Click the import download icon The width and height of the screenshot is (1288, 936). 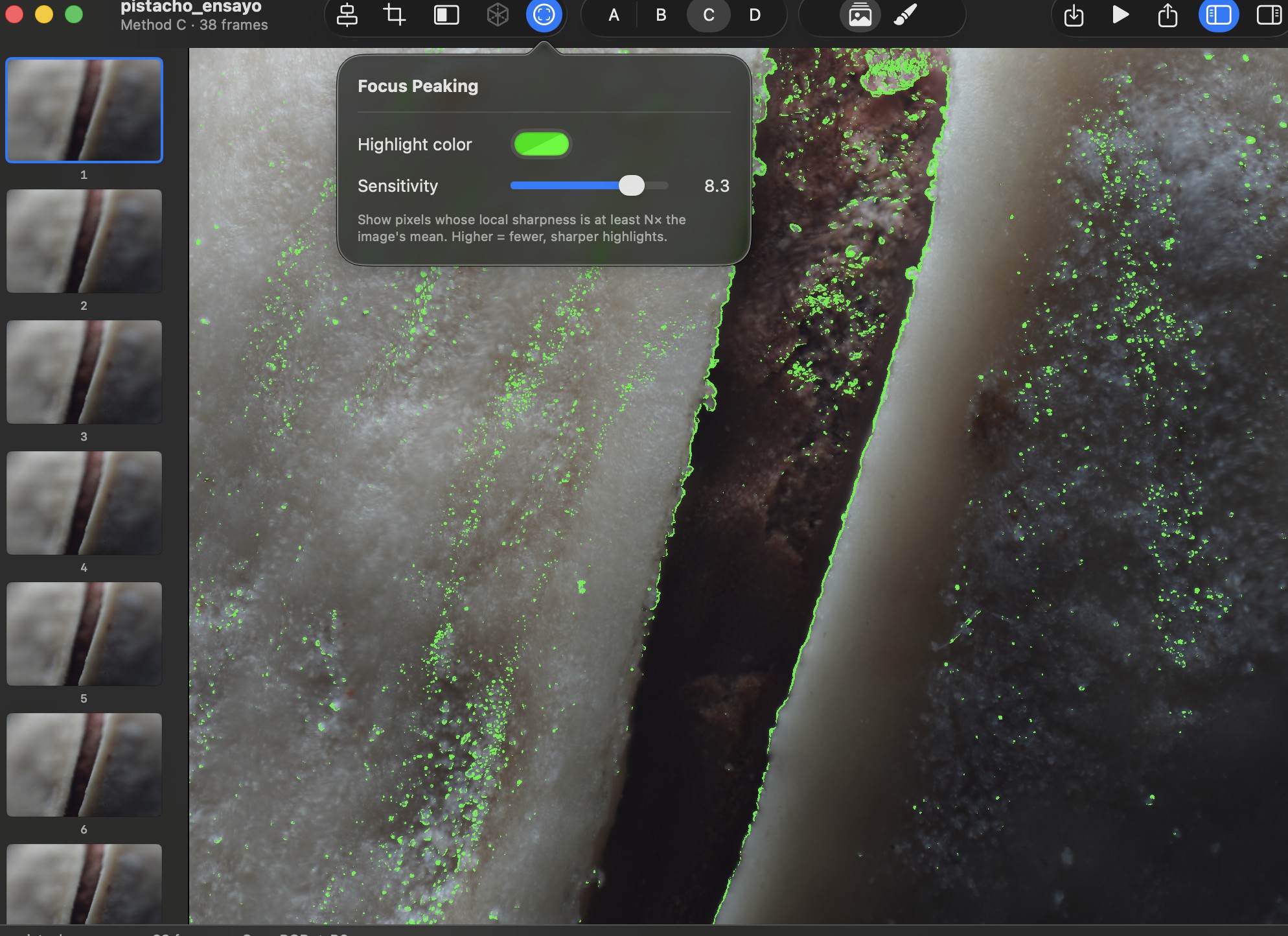pyautogui.click(x=1074, y=15)
